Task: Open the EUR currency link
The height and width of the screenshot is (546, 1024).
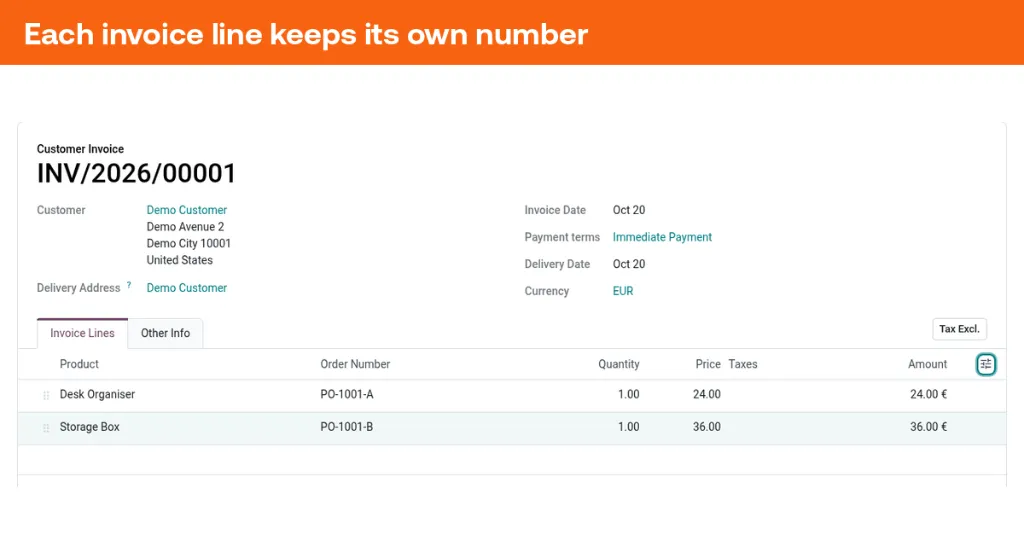Action: (x=623, y=291)
